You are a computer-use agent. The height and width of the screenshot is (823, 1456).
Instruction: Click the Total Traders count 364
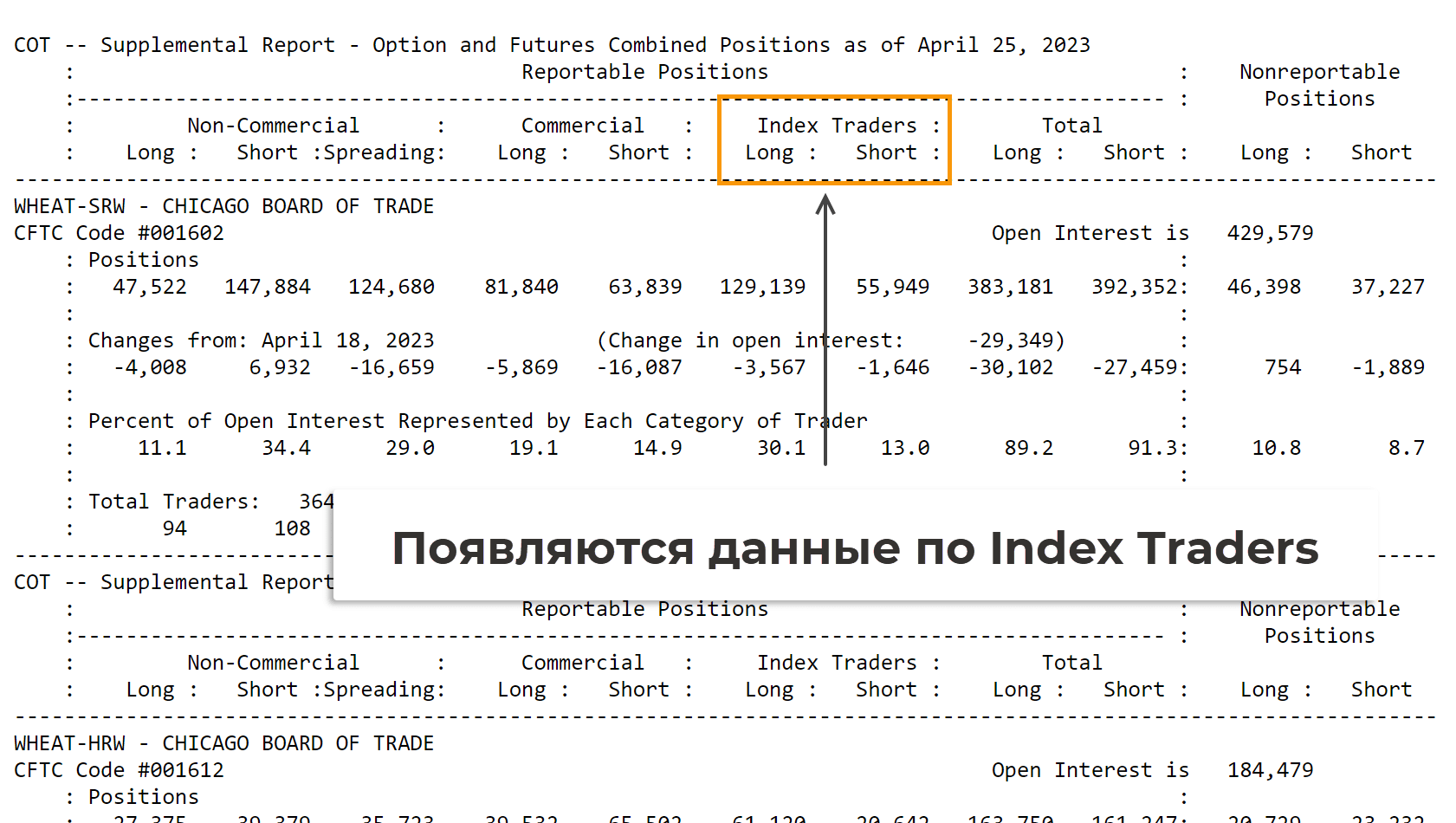pos(315,502)
